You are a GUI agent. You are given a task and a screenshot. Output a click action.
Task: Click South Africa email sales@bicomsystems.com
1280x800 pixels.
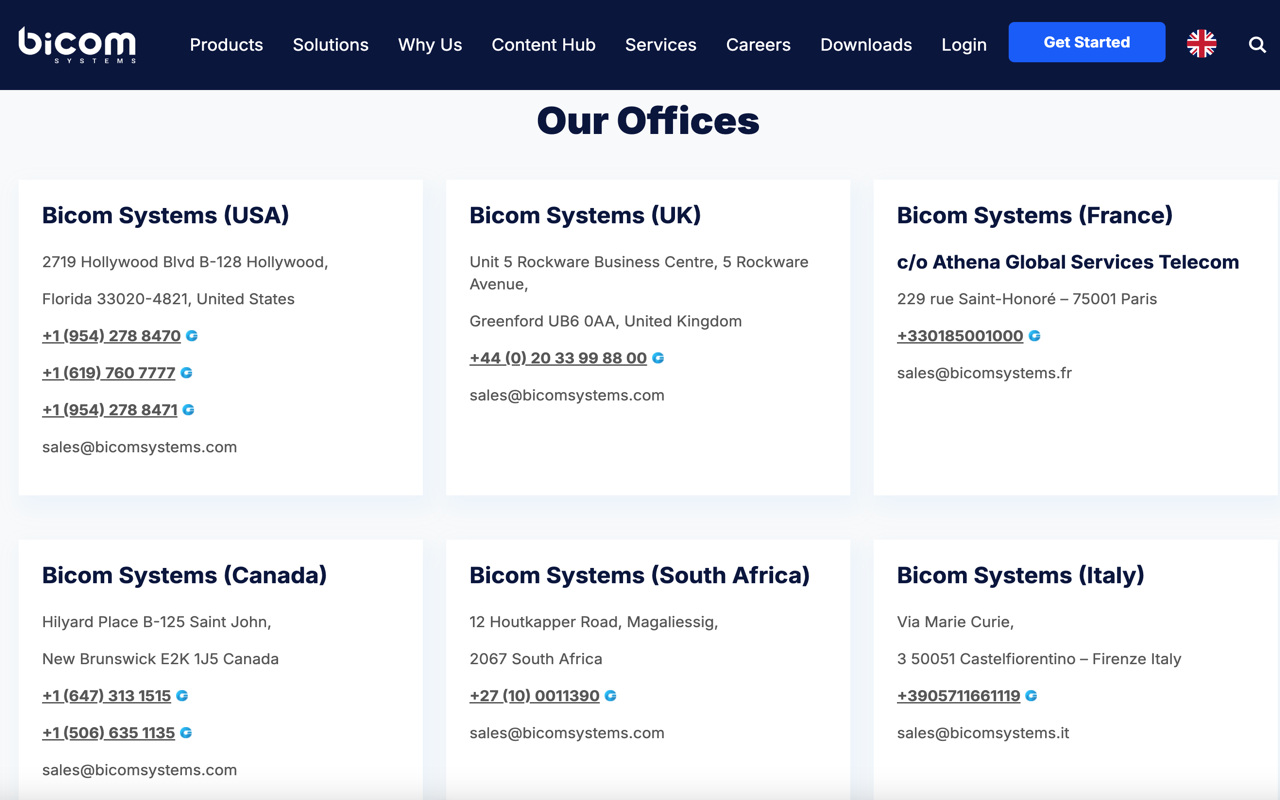click(x=567, y=733)
